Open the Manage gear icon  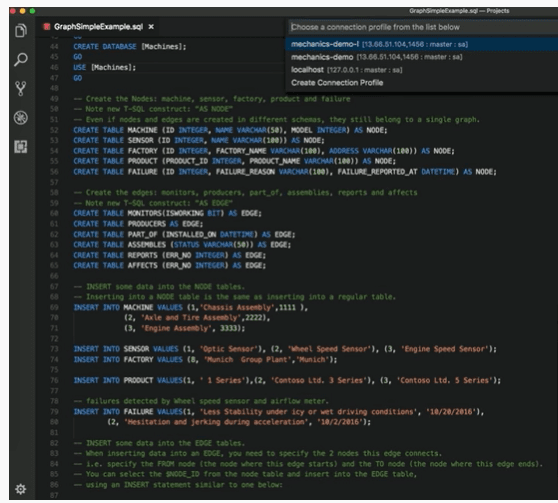[21, 489]
